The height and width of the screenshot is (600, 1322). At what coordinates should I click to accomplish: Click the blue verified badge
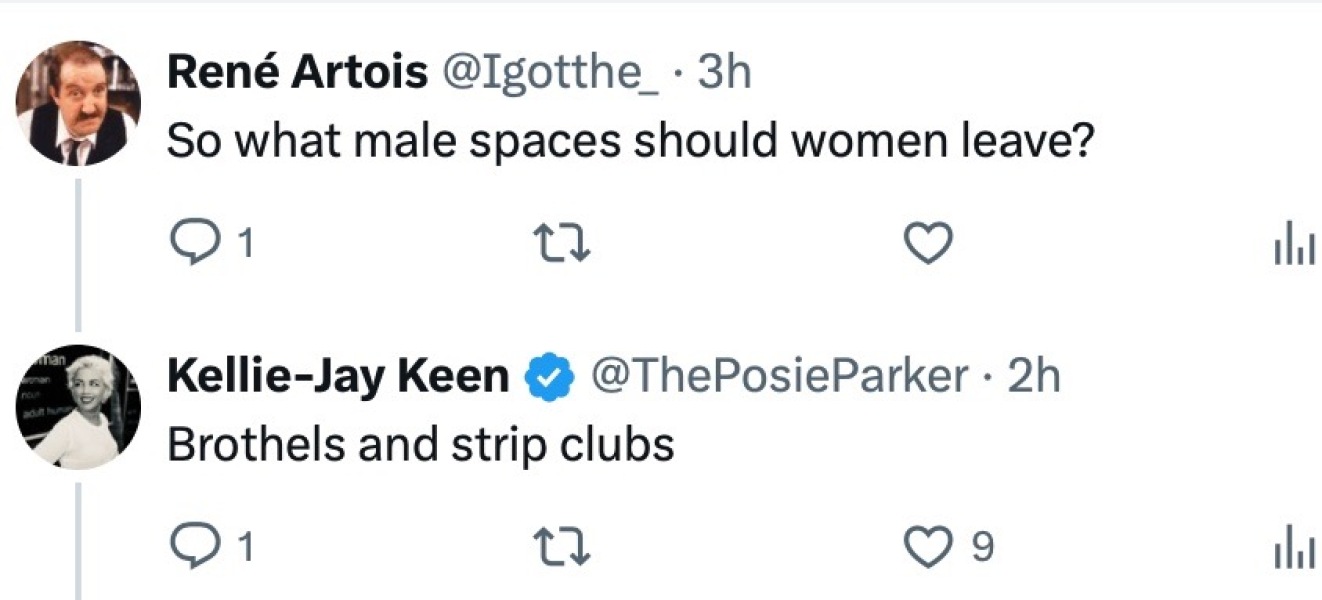[548, 377]
